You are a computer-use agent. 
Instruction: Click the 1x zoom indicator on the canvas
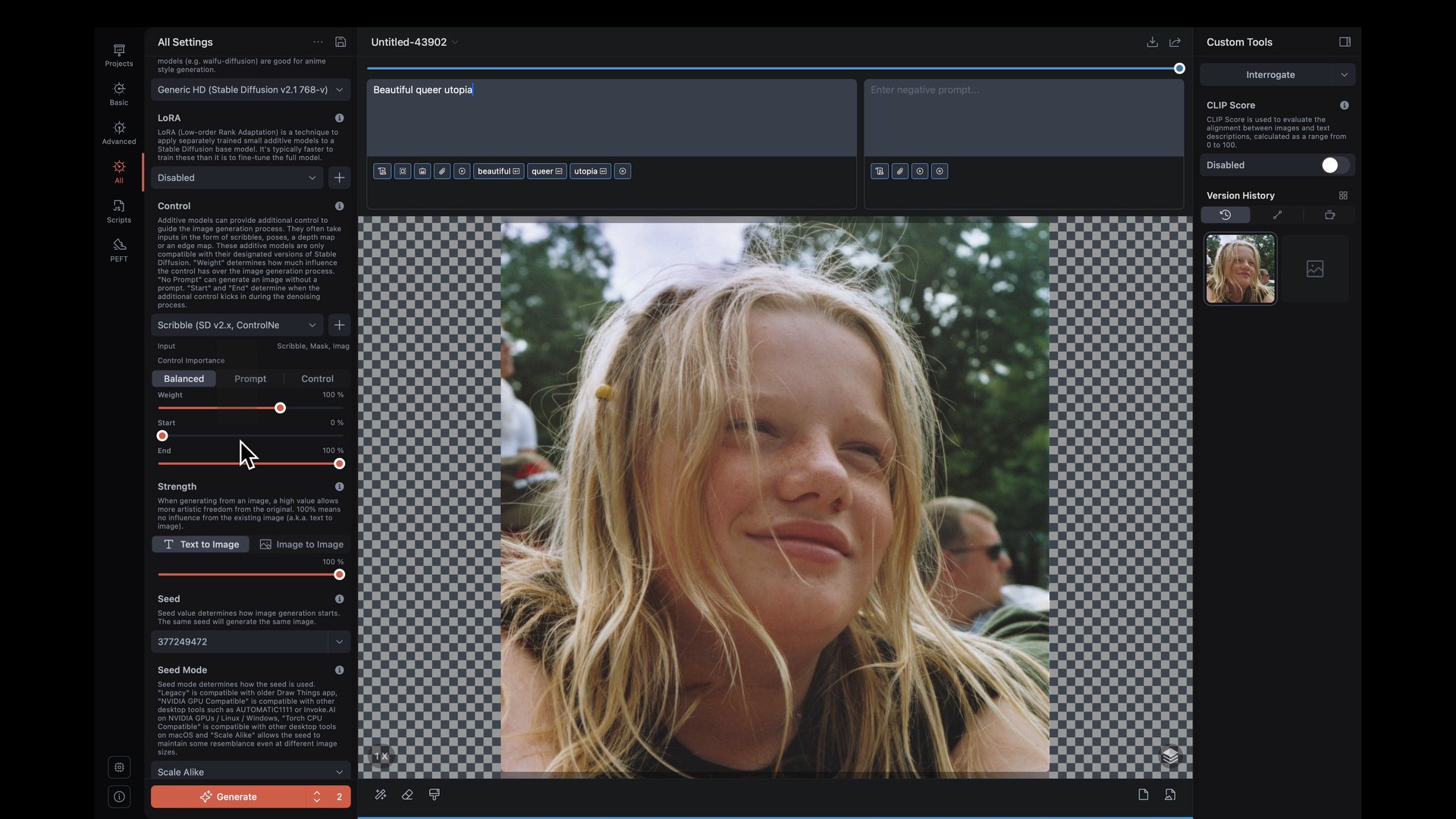point(381,756)
